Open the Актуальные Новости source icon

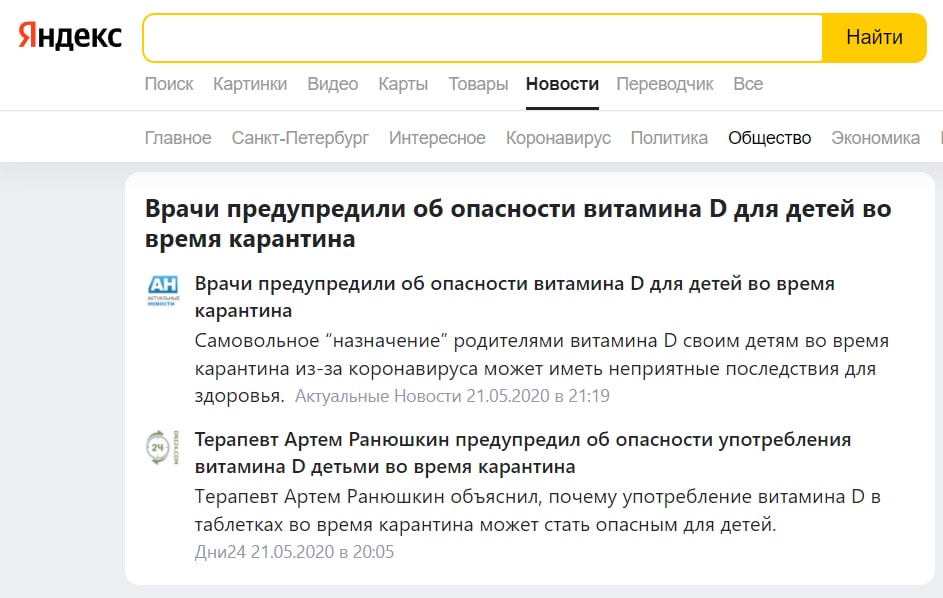coord(163,291)
